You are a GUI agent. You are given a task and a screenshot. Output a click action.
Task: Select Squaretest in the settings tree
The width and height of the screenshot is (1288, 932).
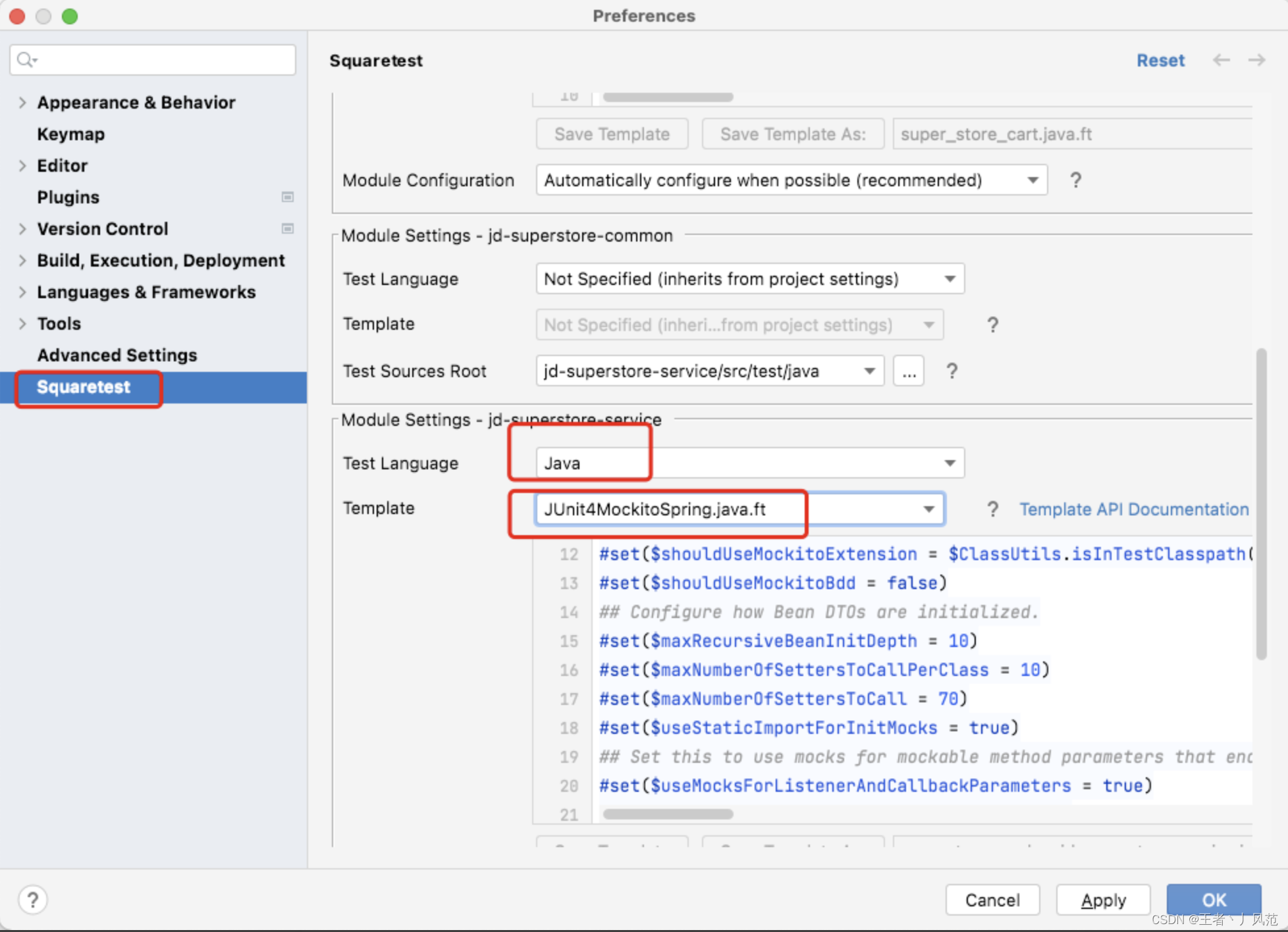coord(153,387)
